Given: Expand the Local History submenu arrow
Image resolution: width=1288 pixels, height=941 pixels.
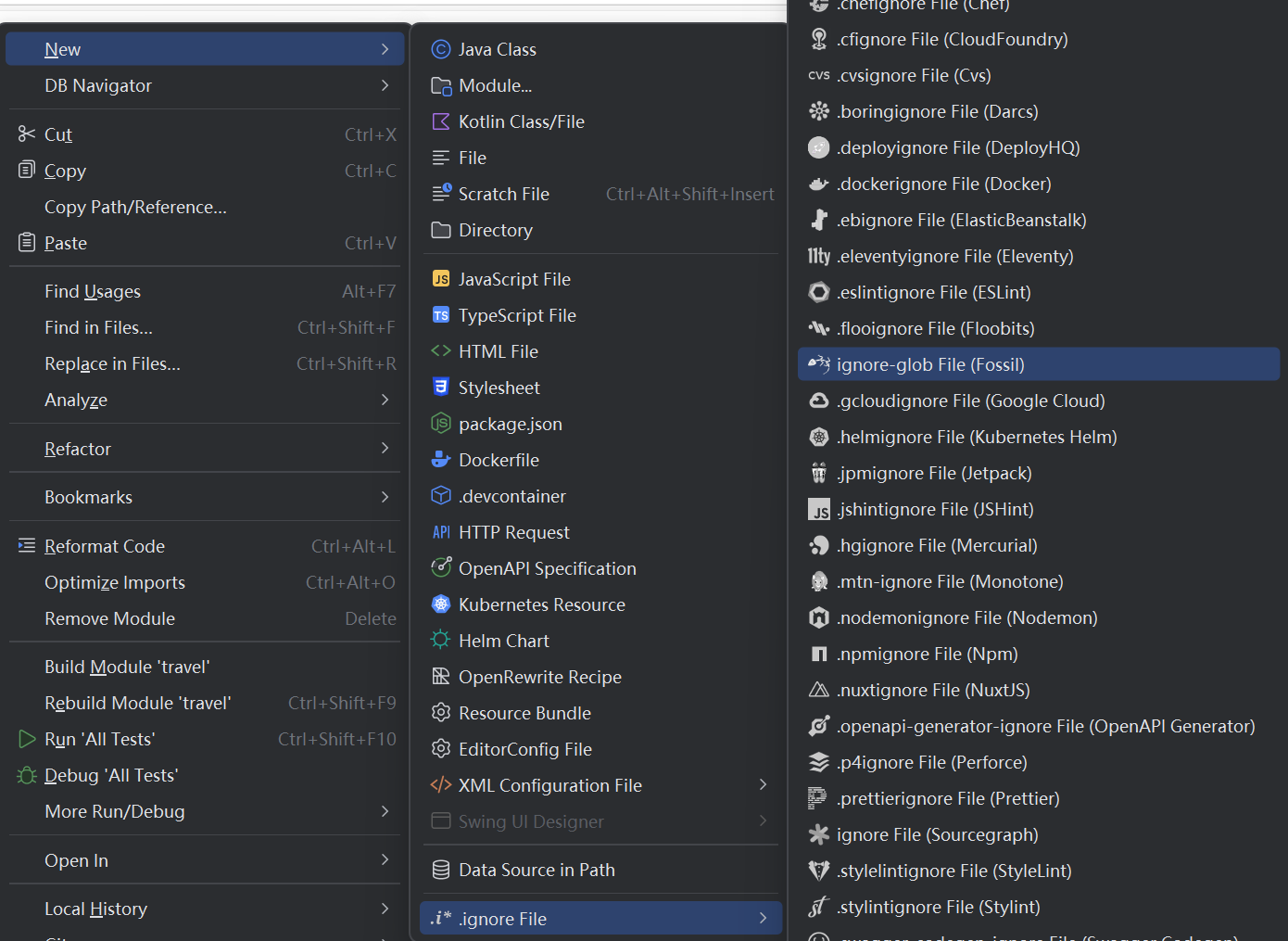Looking at the screenshot, I should pos(385,909).
